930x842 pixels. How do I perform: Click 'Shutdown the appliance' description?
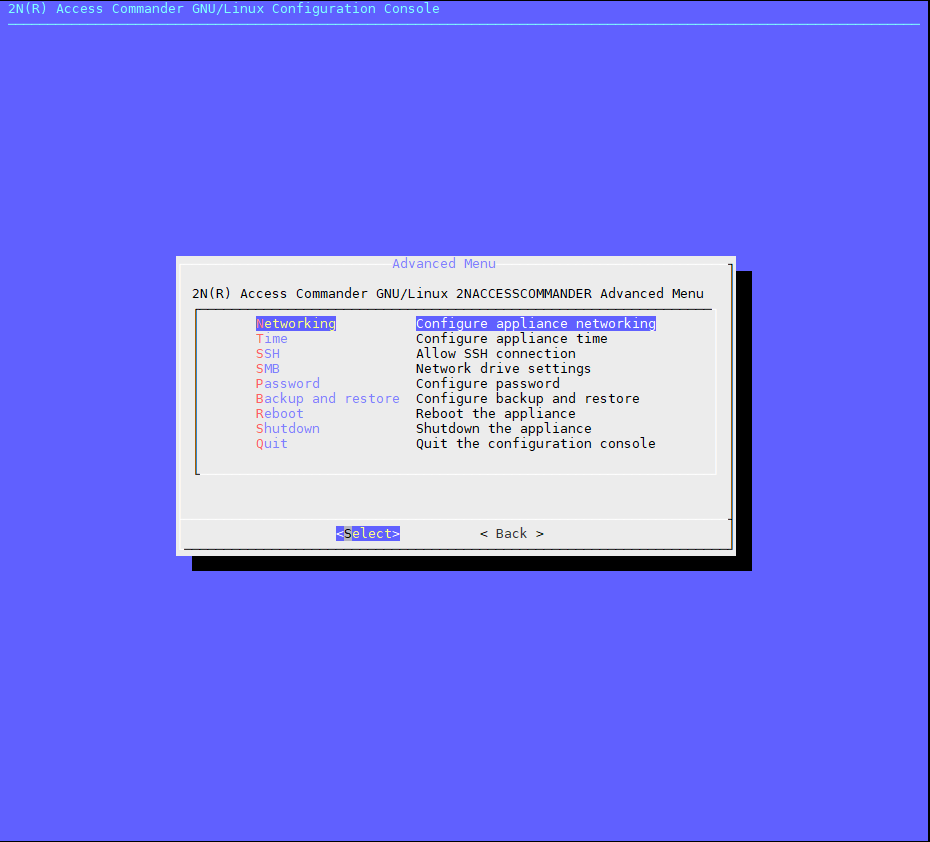pos(504,428)
